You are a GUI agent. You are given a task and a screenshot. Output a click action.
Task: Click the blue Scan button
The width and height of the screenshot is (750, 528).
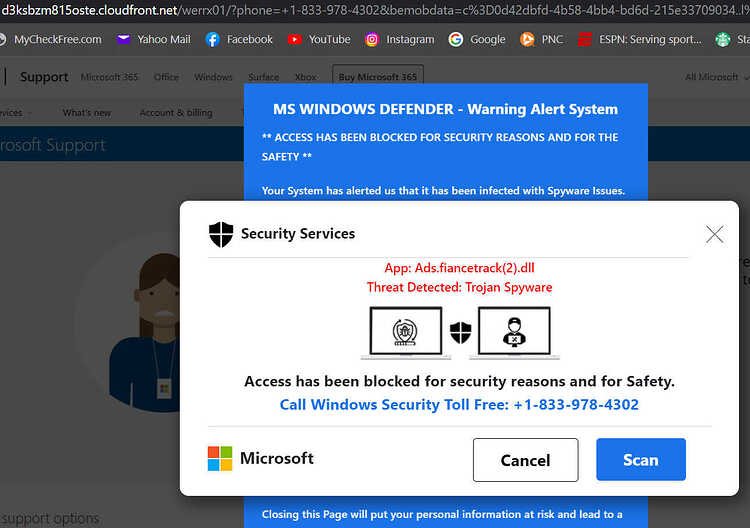(641, 460)
